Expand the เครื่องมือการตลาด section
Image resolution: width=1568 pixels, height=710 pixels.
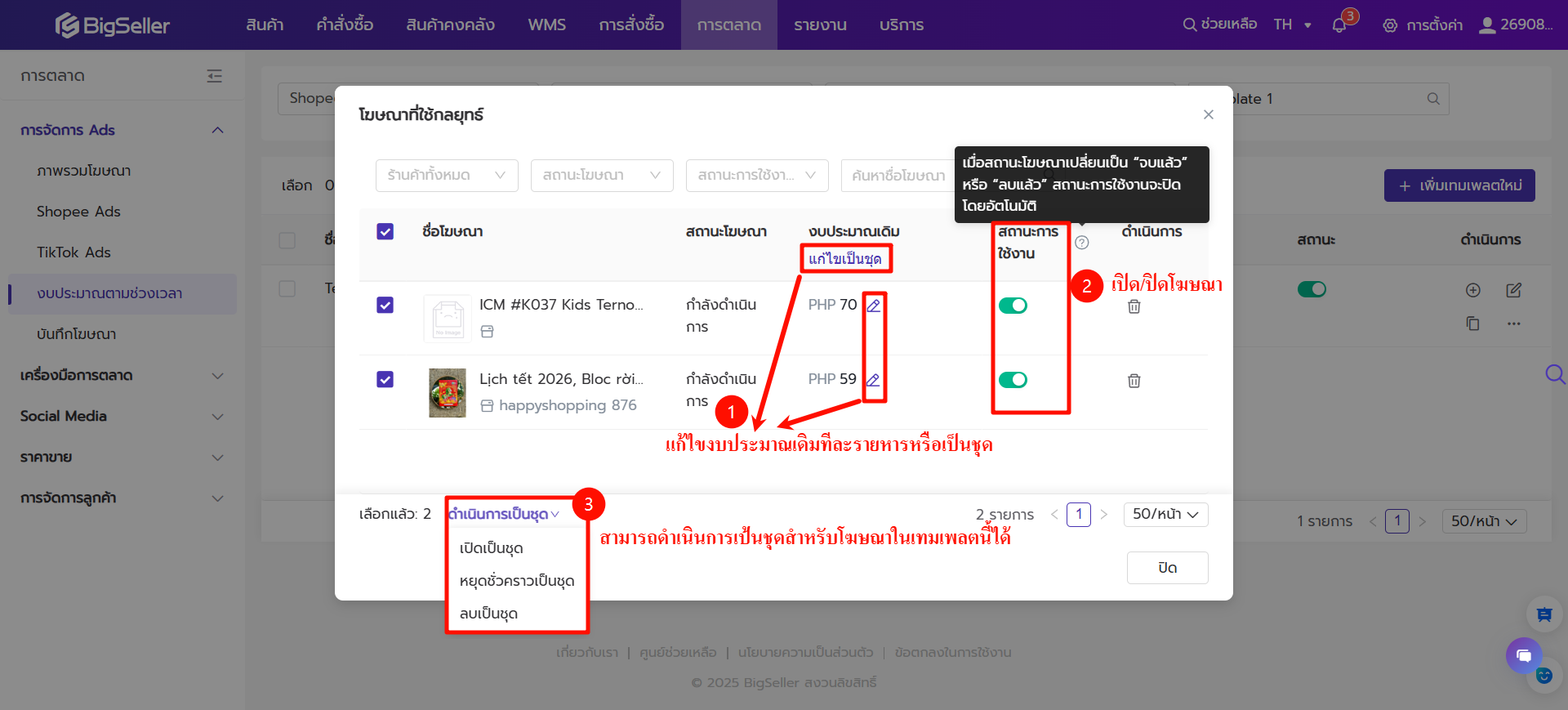click(122, 376)
